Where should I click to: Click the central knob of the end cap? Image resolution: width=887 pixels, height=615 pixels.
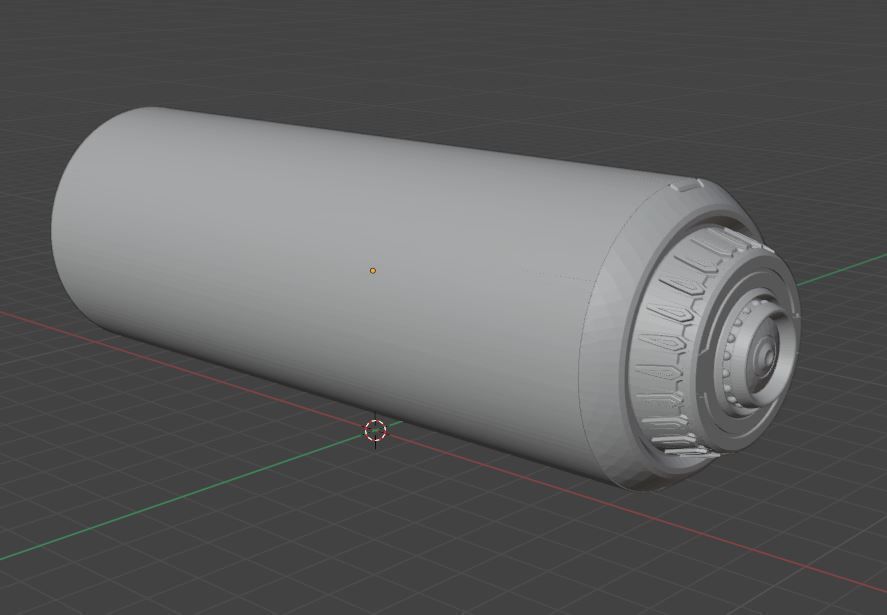[x=765, y=355]
